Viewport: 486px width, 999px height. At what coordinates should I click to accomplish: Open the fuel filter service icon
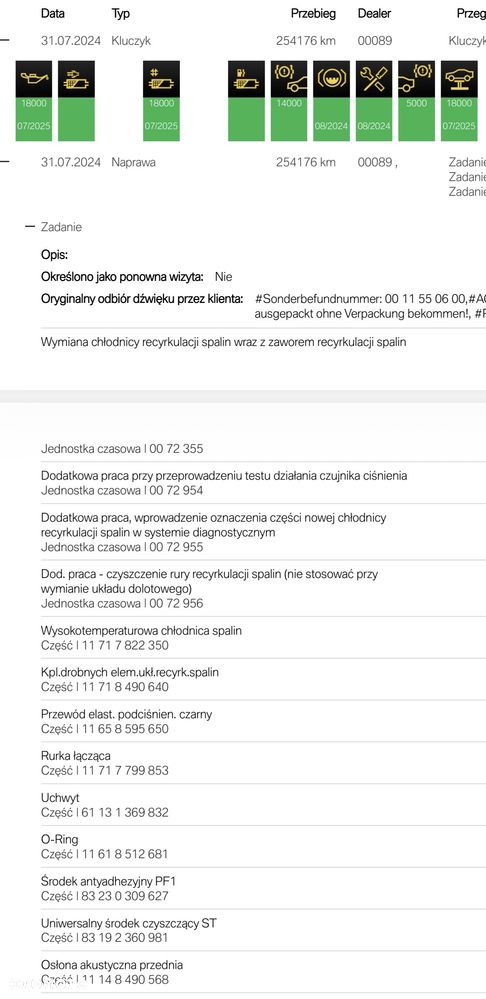point(247,79)
